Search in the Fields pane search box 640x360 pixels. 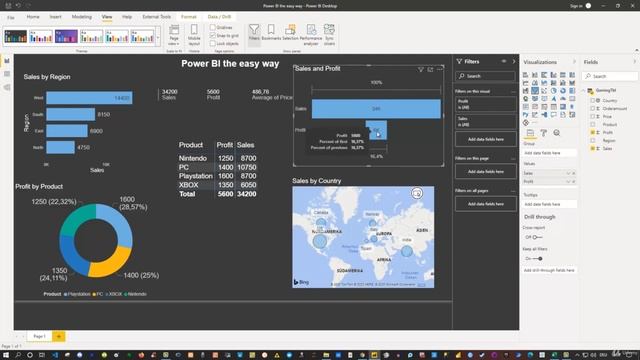(610, 76)
